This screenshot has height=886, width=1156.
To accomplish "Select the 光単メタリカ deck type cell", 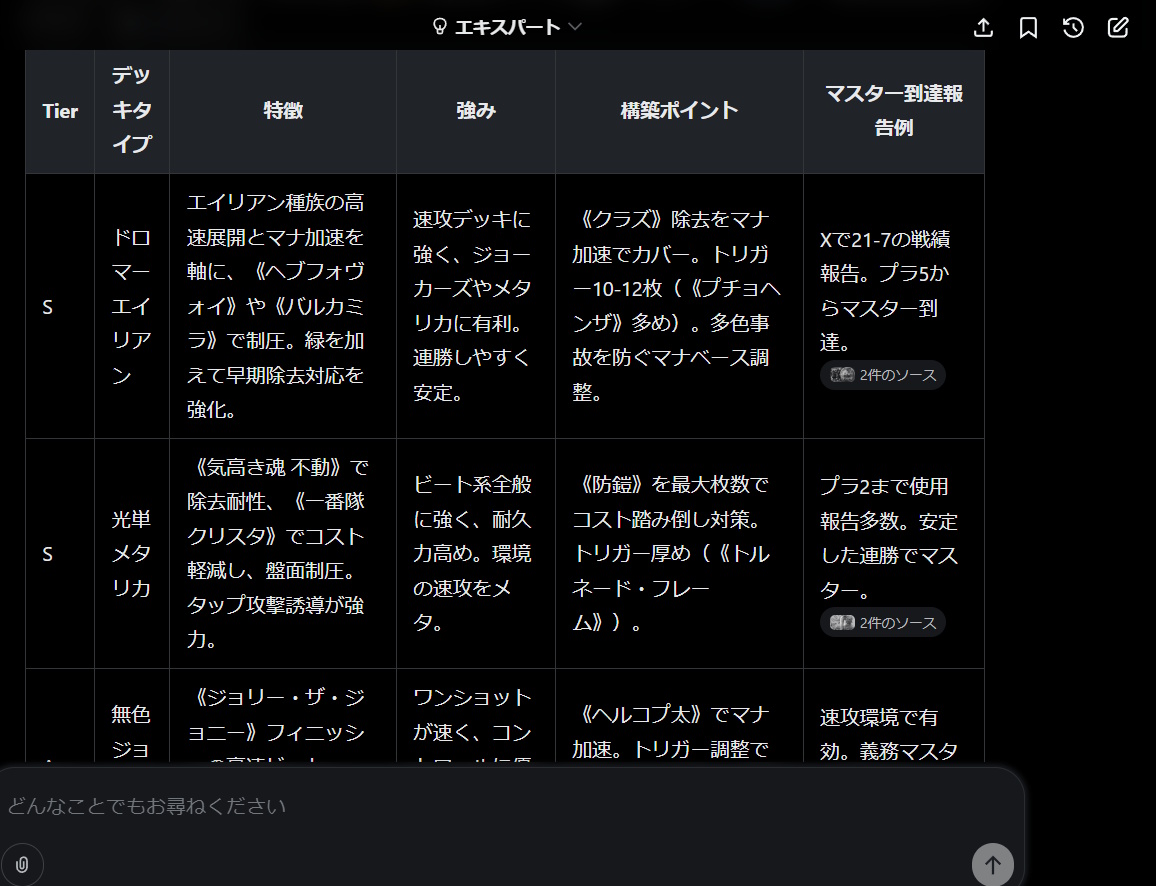I will (132, 553).
